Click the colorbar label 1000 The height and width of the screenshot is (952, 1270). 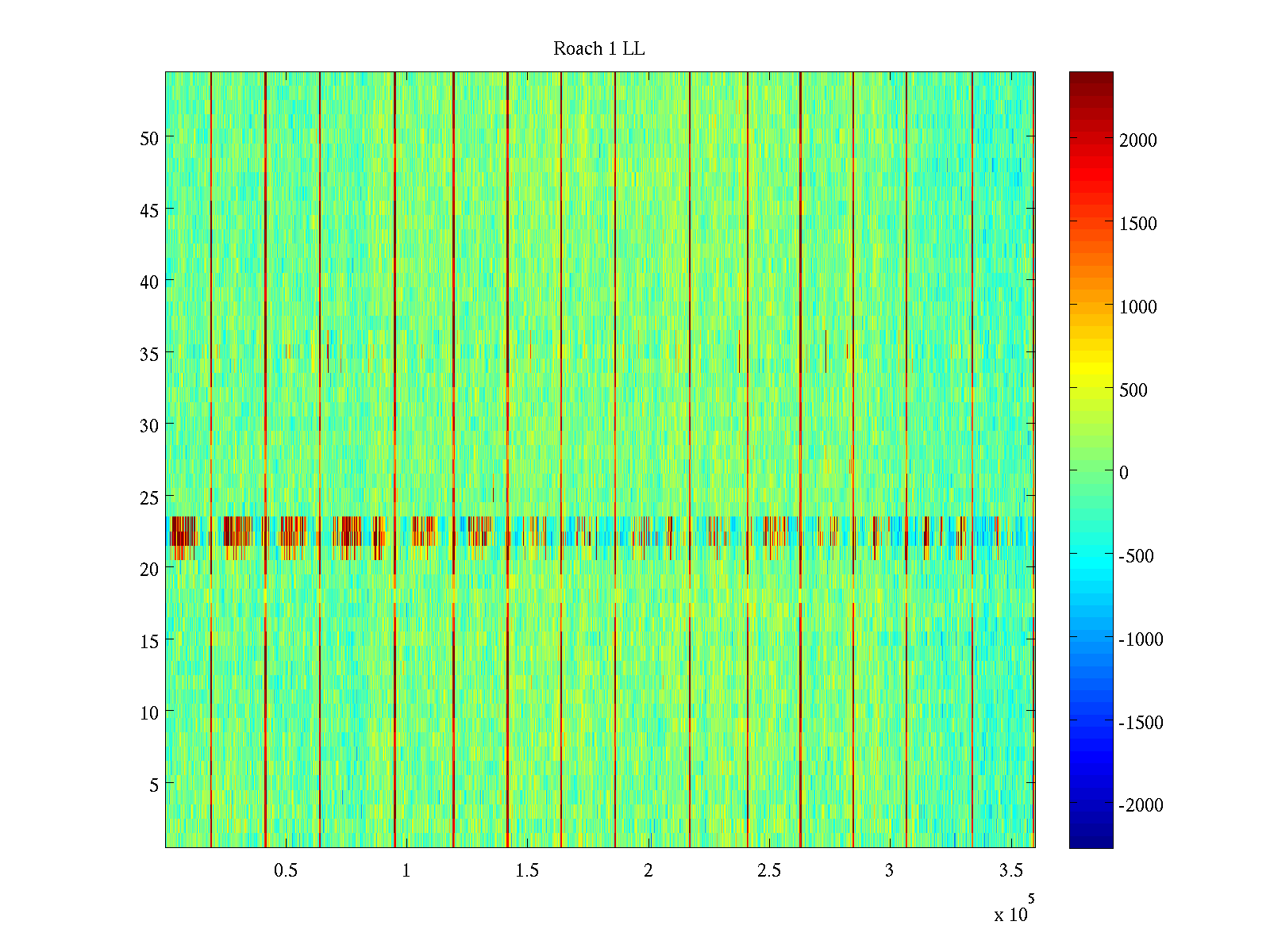tap(1137, 307)
